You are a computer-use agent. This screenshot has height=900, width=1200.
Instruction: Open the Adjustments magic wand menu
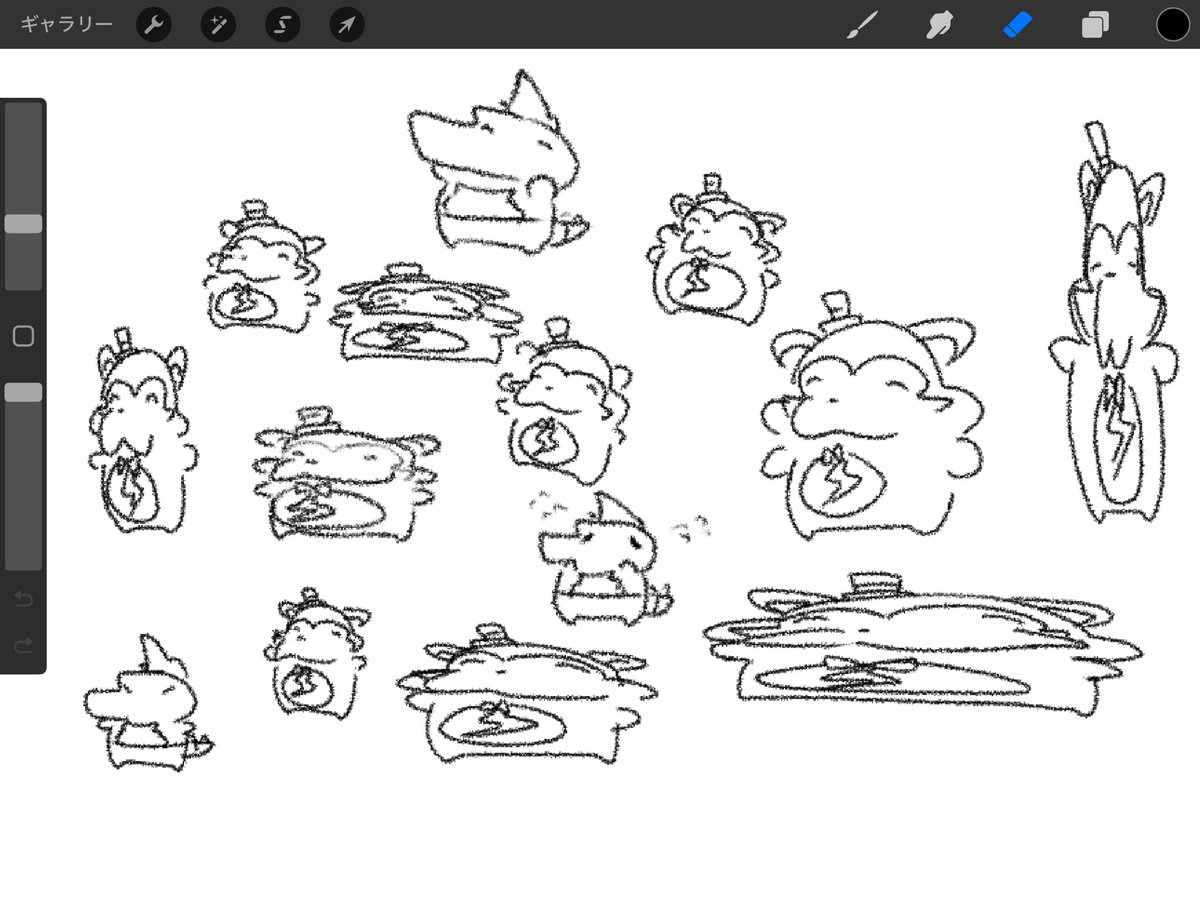point(218,24)
